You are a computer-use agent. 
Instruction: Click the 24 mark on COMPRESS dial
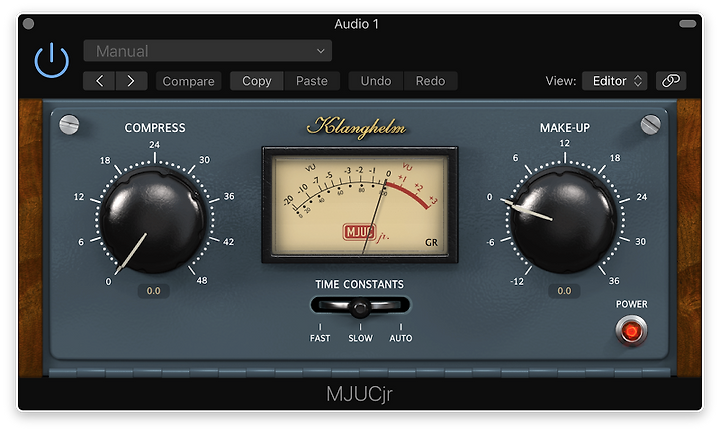click(x=154, y=145)
